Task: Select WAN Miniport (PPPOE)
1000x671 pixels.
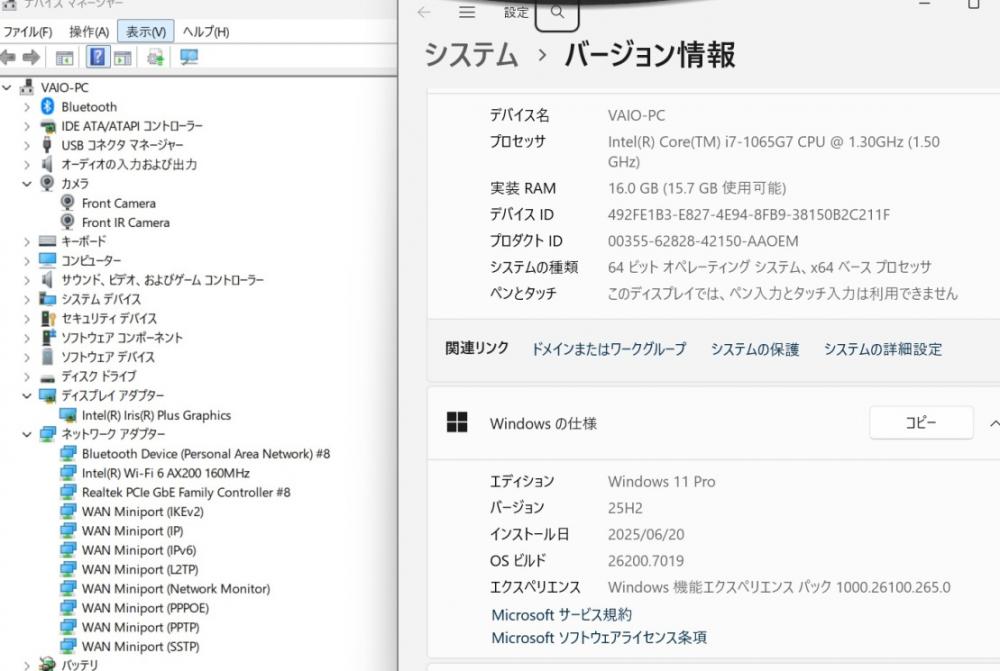Action: [145, 608]
